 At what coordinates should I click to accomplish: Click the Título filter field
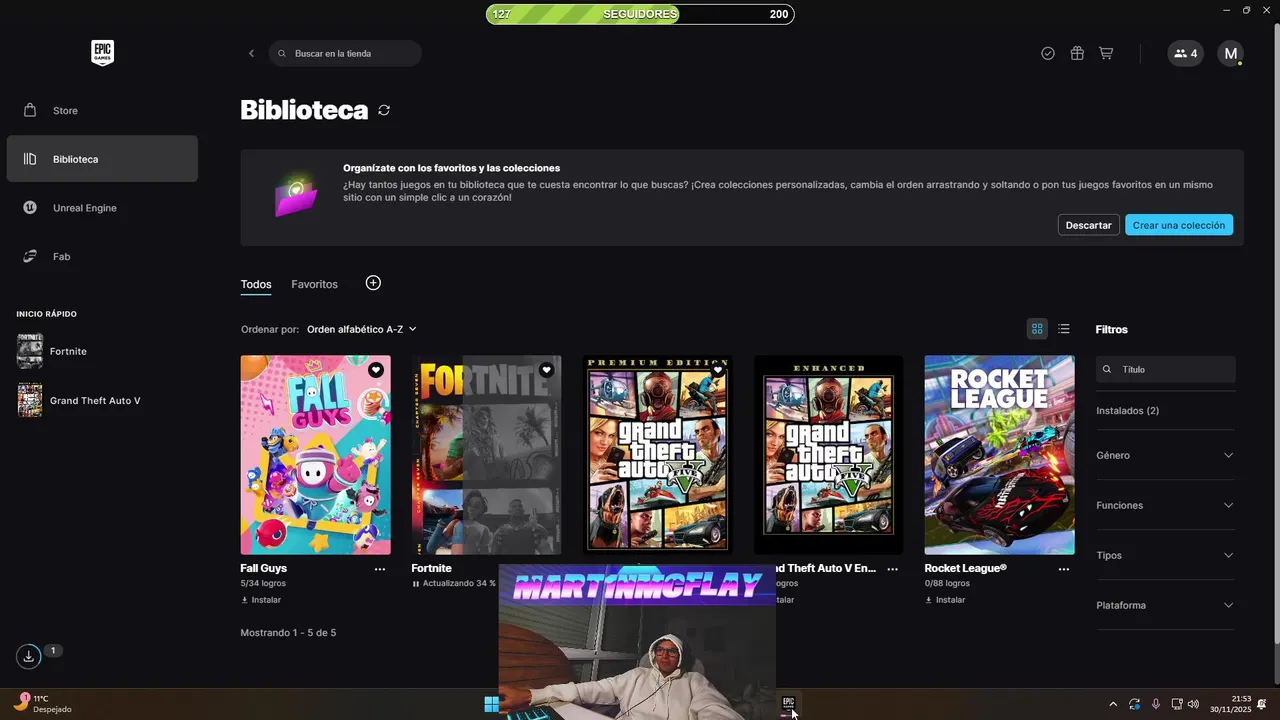pos(1166,369)
